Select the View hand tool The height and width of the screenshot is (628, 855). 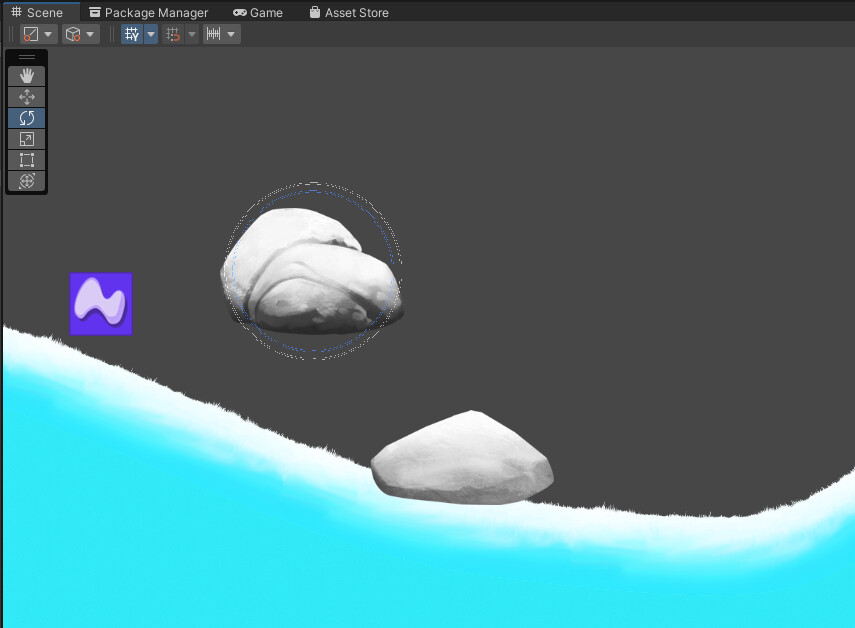[x=26, y=75]
